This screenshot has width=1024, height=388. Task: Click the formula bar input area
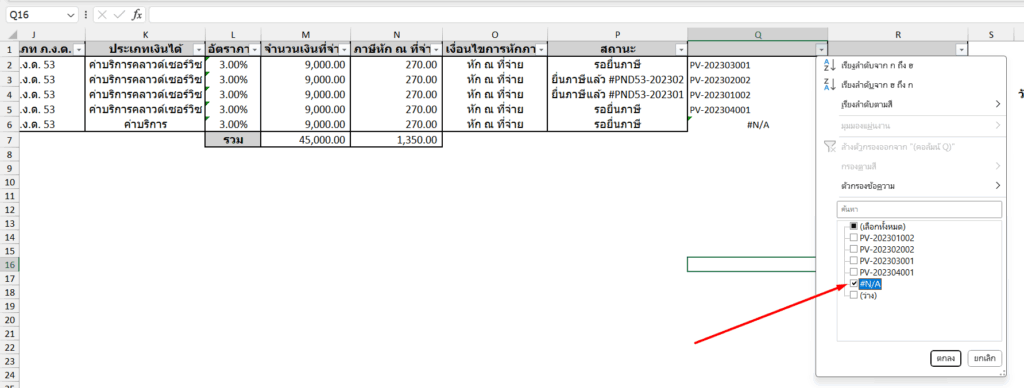(x=586, y=14)
